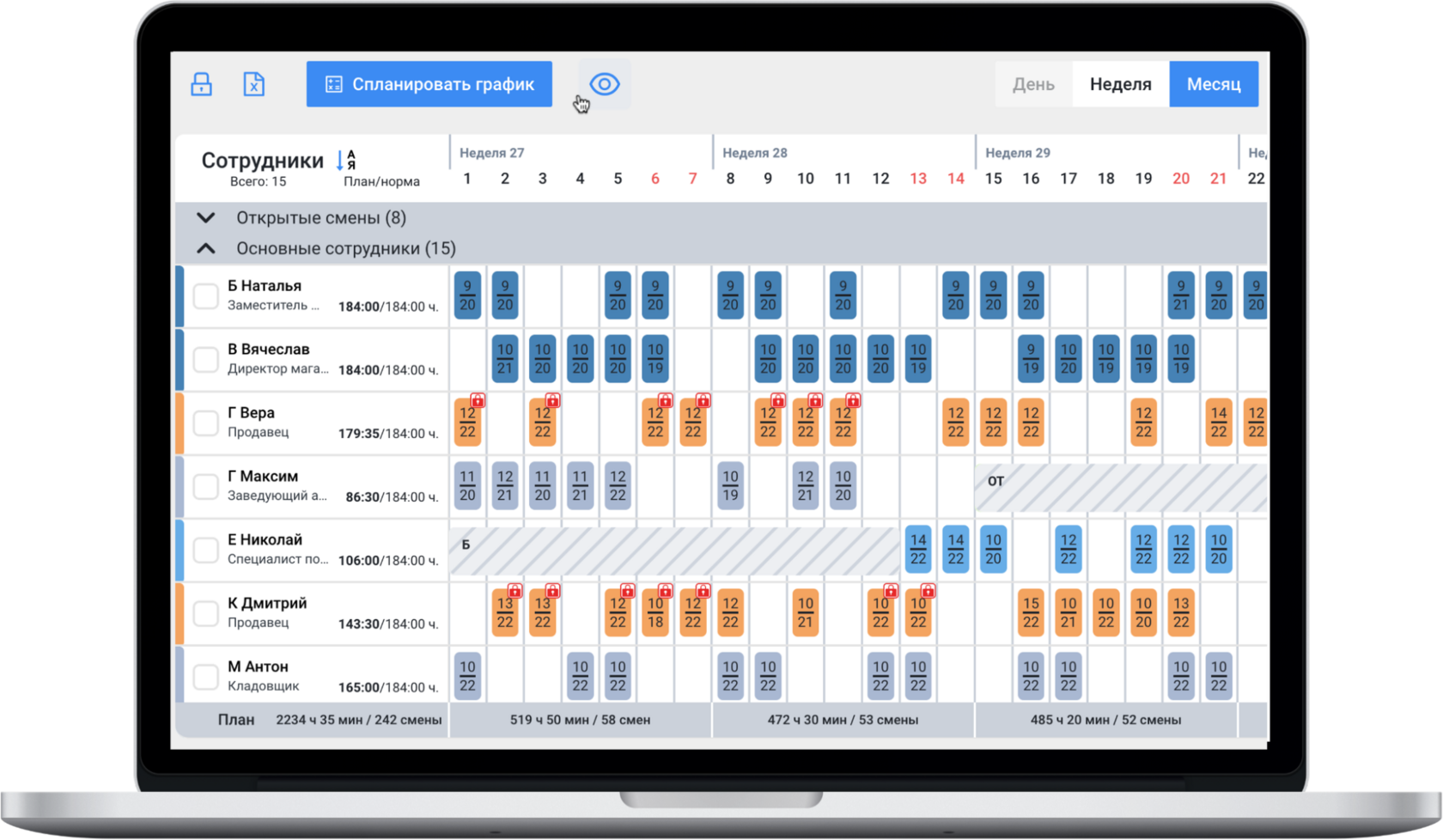Image resolution: width=1443 pixels, height=840 pixels.
Task: Click the План/норма column label
Action: 381,182
